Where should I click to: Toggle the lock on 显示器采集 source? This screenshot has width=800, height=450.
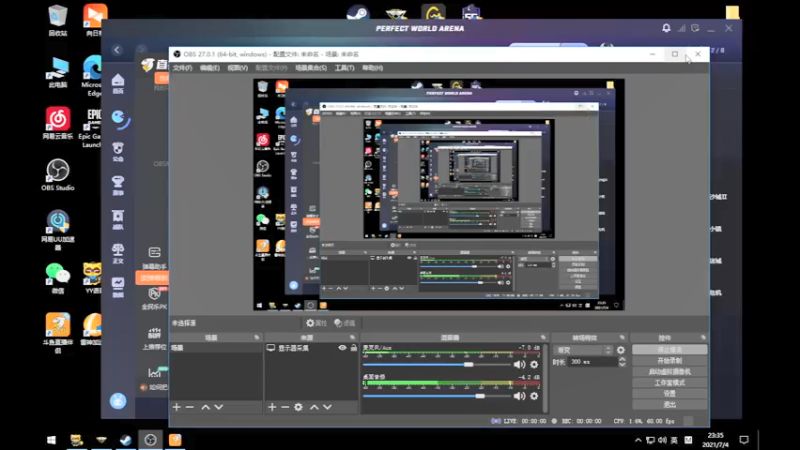[354, 347]
